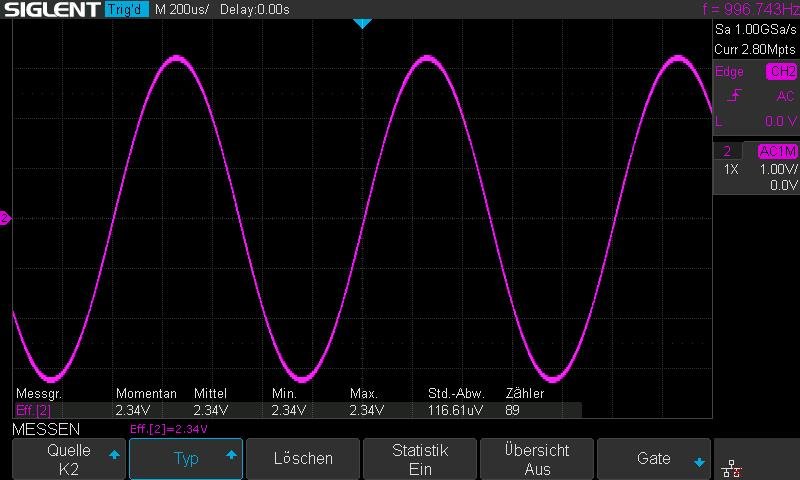Expand the Gate submenu
The image size is (800, 480).
[654, 459]
